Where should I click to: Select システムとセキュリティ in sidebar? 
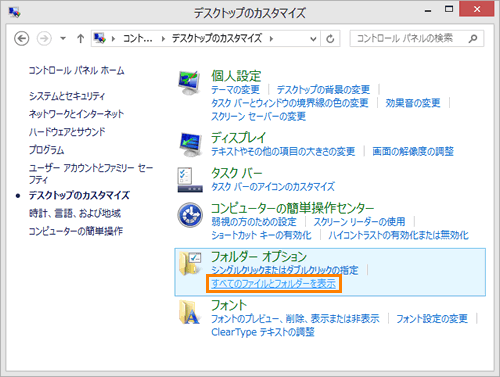[x=67, y=96]
